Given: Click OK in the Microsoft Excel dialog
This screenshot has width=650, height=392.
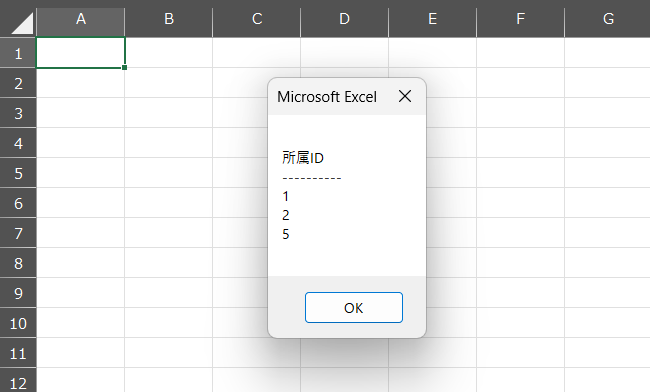Looking at the screenshot, I should click(x=354, y=307).
